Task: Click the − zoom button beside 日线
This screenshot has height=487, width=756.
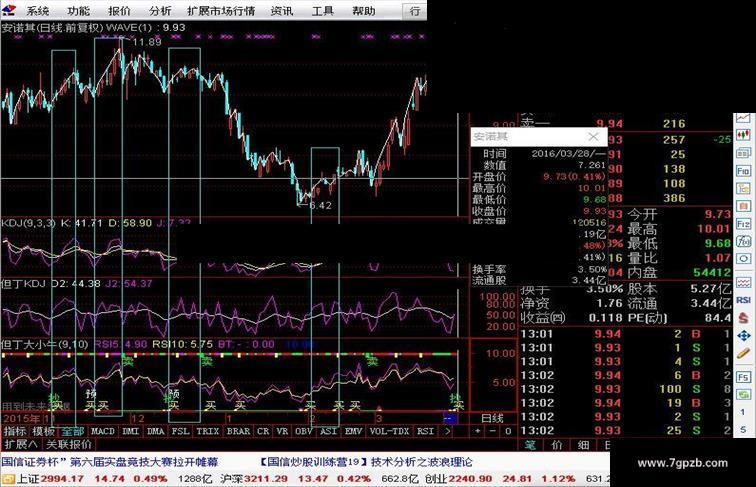Action: click(x=492, y=431)
